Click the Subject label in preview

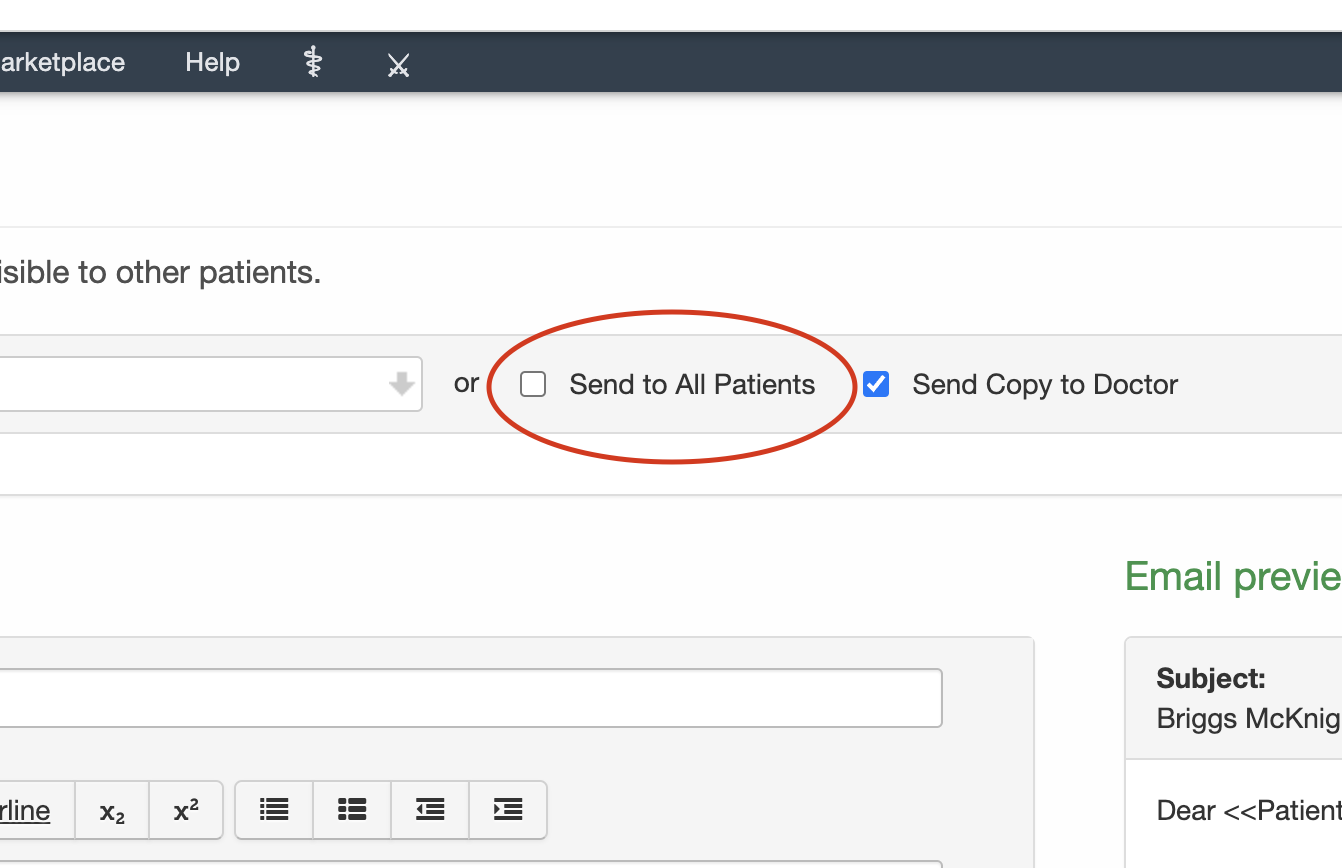1211,679
